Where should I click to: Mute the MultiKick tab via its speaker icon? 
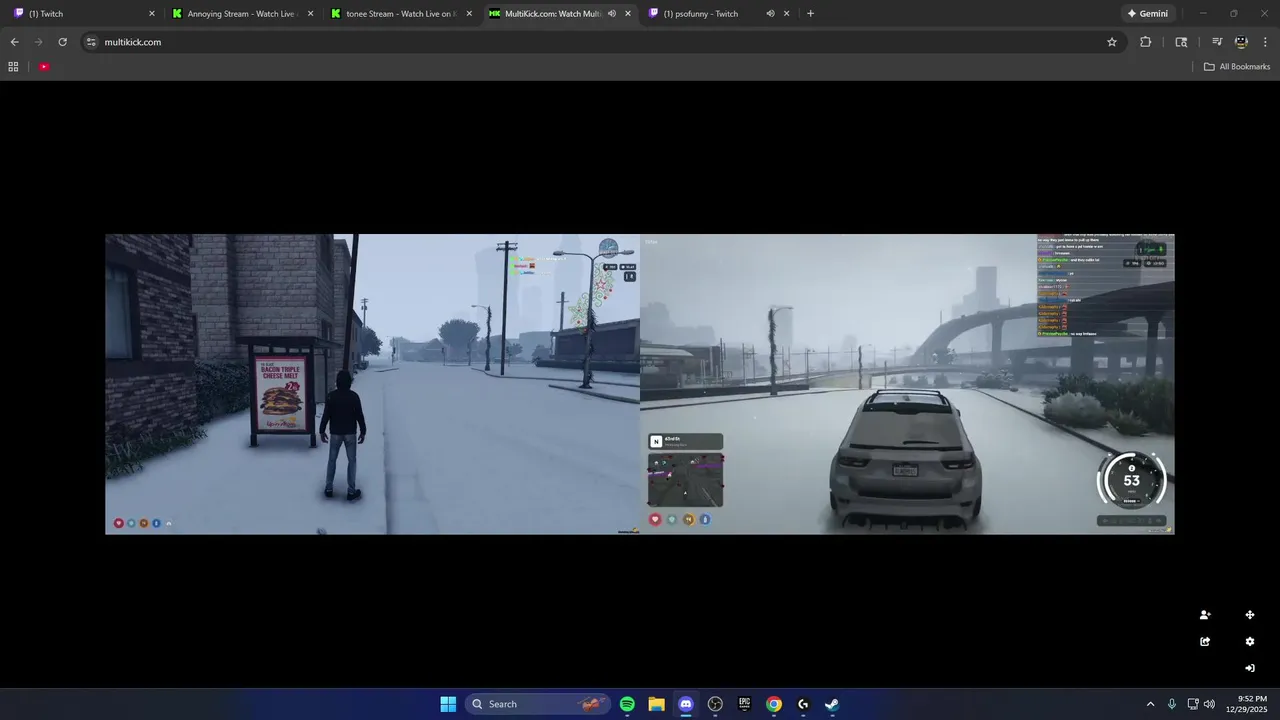(x=611, y=14)
